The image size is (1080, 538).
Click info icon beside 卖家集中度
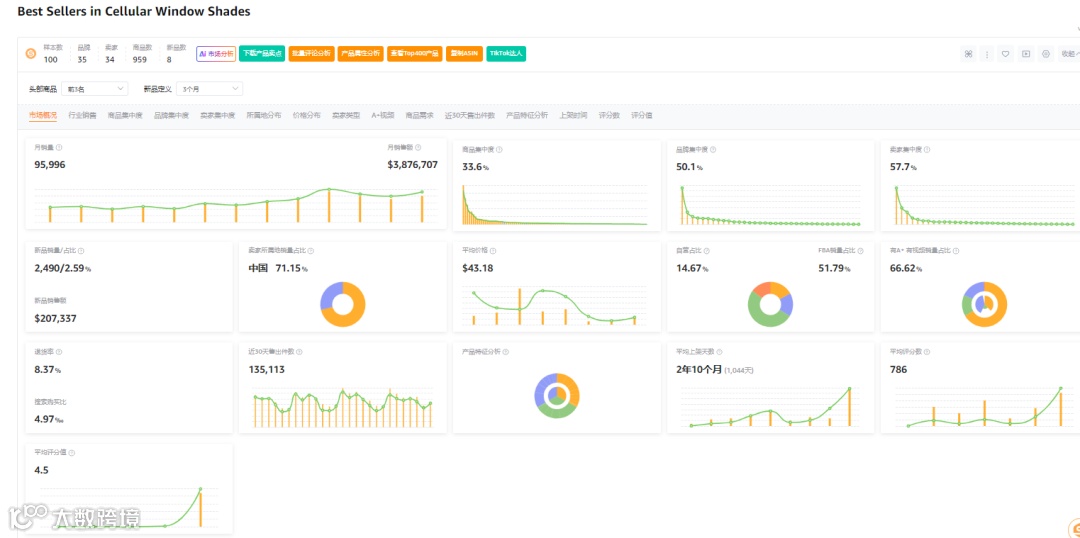(x=927, y=149)
